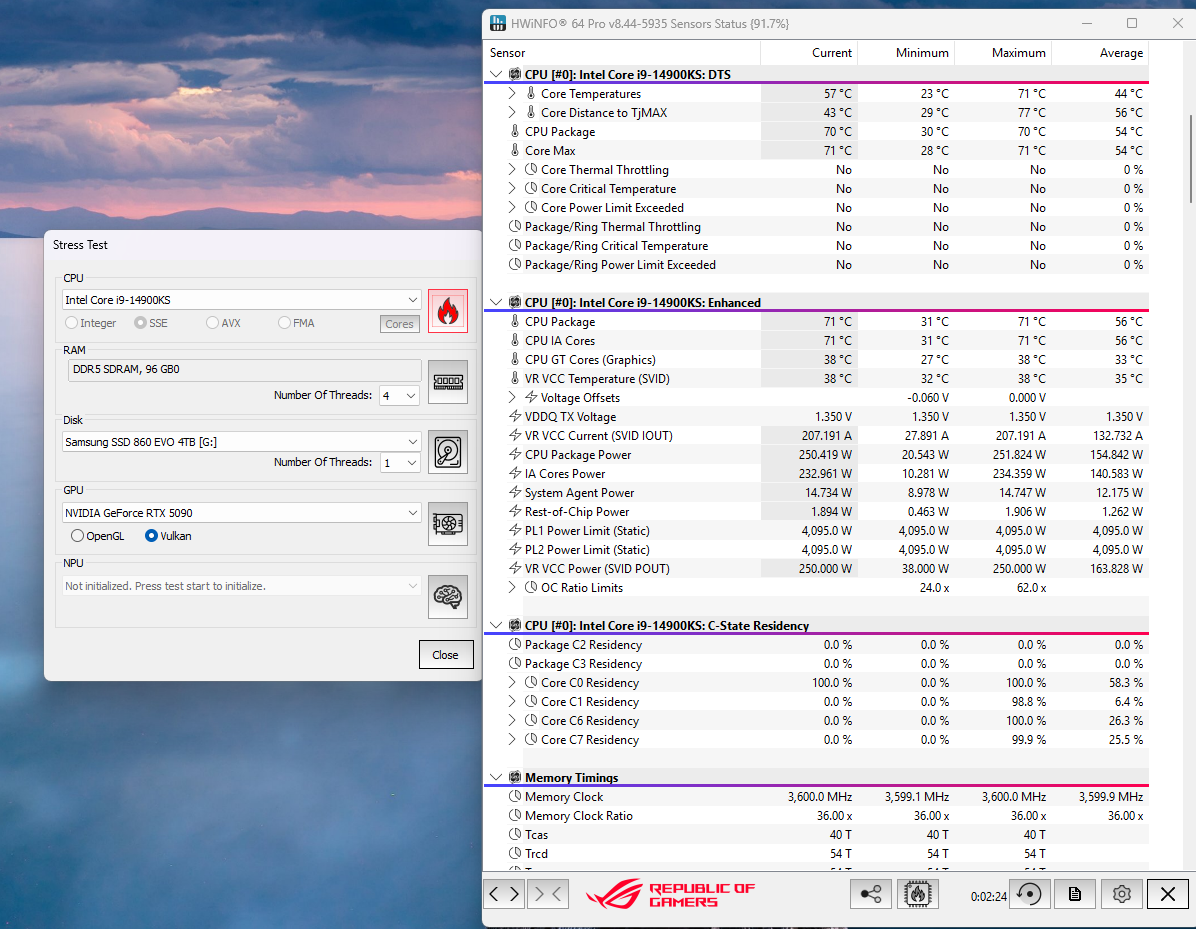Open HWiNFO sensor settings gear icon
Viewport: 1196px width, 929px height.
click(x=1121, y=894)
